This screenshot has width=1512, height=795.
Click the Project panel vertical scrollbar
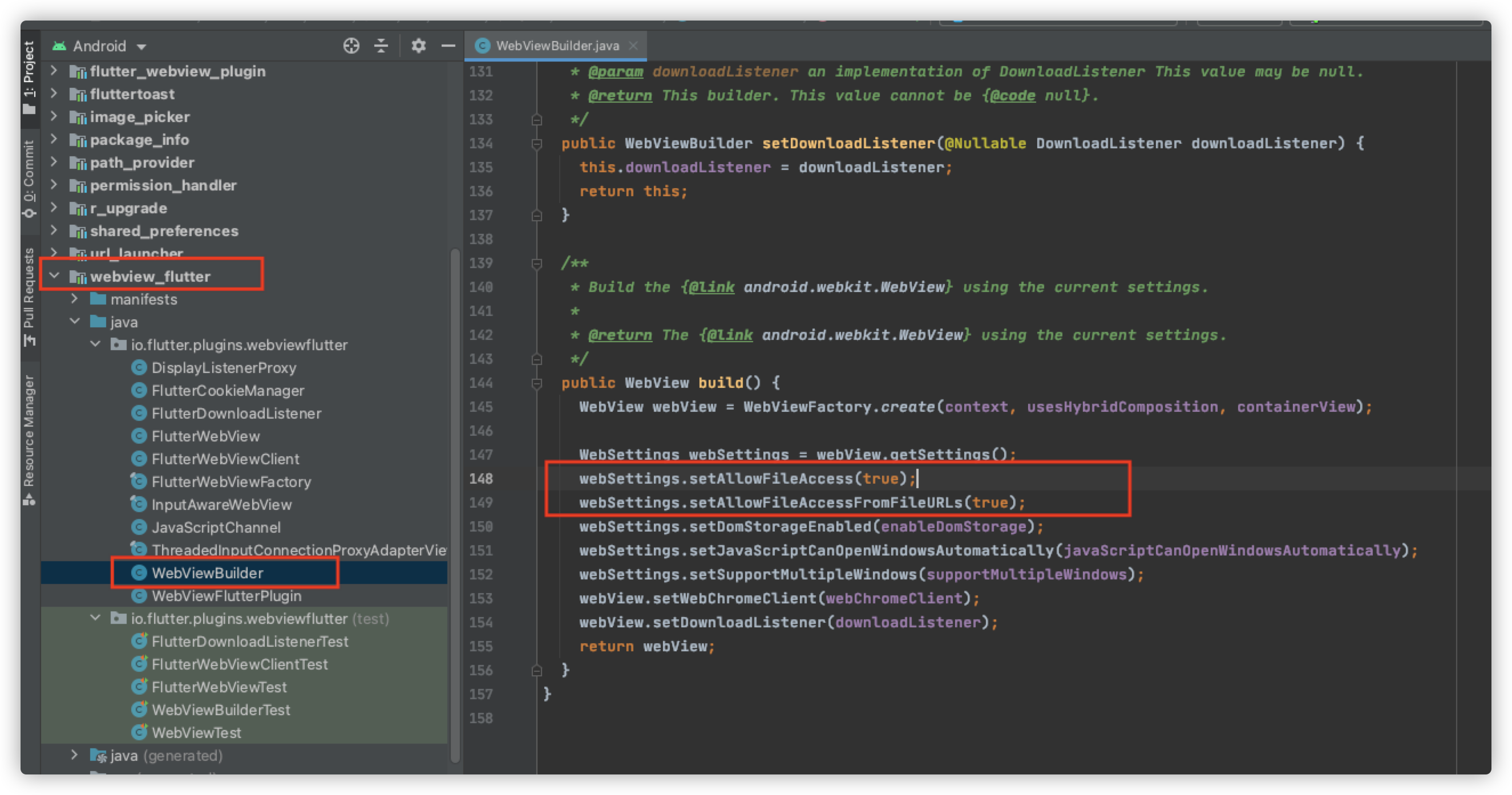coord(455,505)
